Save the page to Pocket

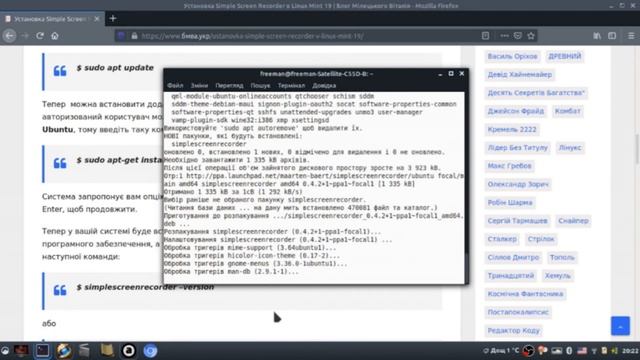coord(518,36)
